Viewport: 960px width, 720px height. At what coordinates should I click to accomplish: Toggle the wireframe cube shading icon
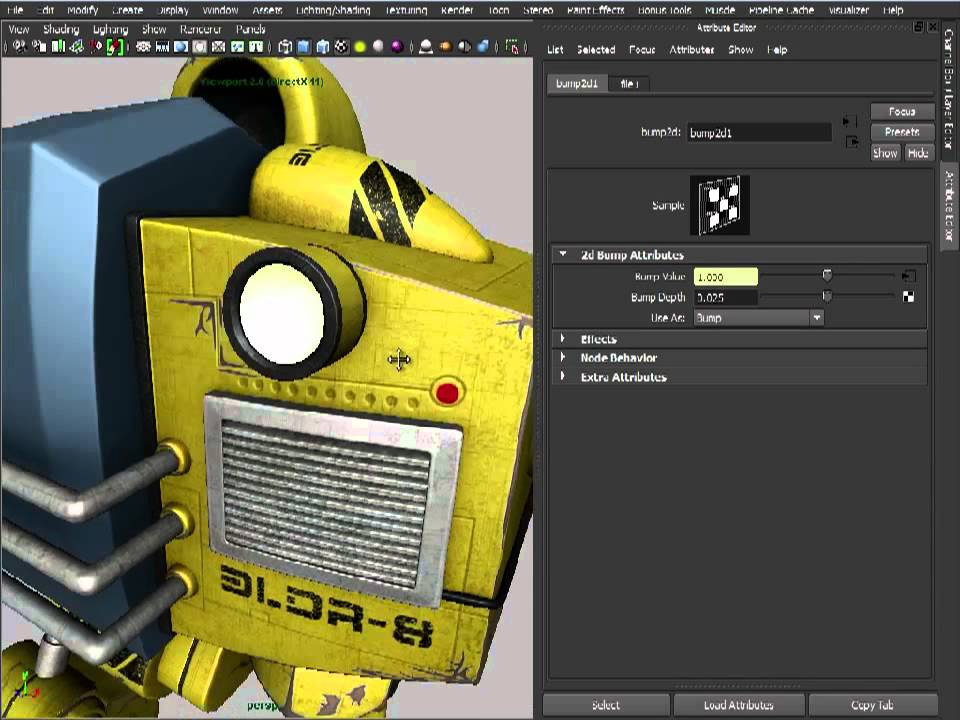point(285,47)
